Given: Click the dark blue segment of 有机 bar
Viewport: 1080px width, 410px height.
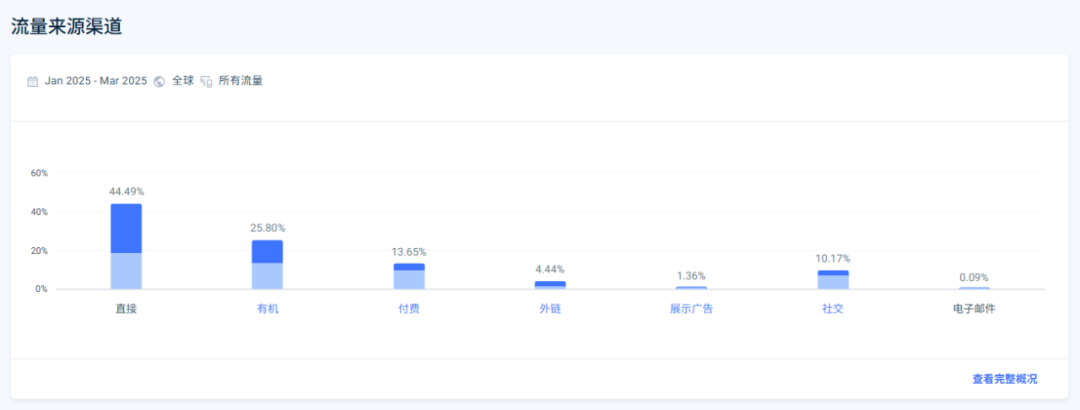Looking at the screenshot, I should [267, 252].
